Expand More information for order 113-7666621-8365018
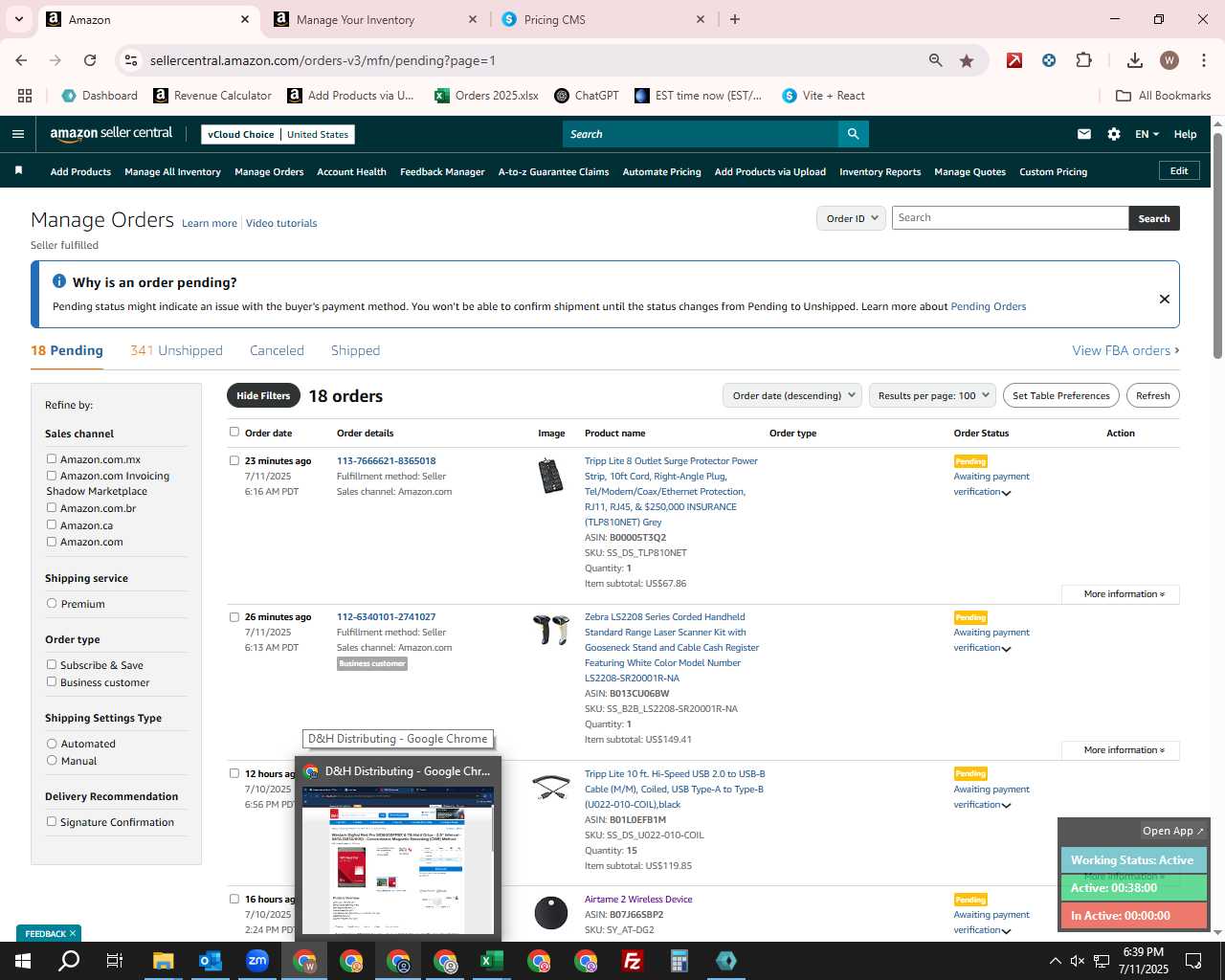The width and height of the screenshot is (1225, 980). pos(1121,594)
